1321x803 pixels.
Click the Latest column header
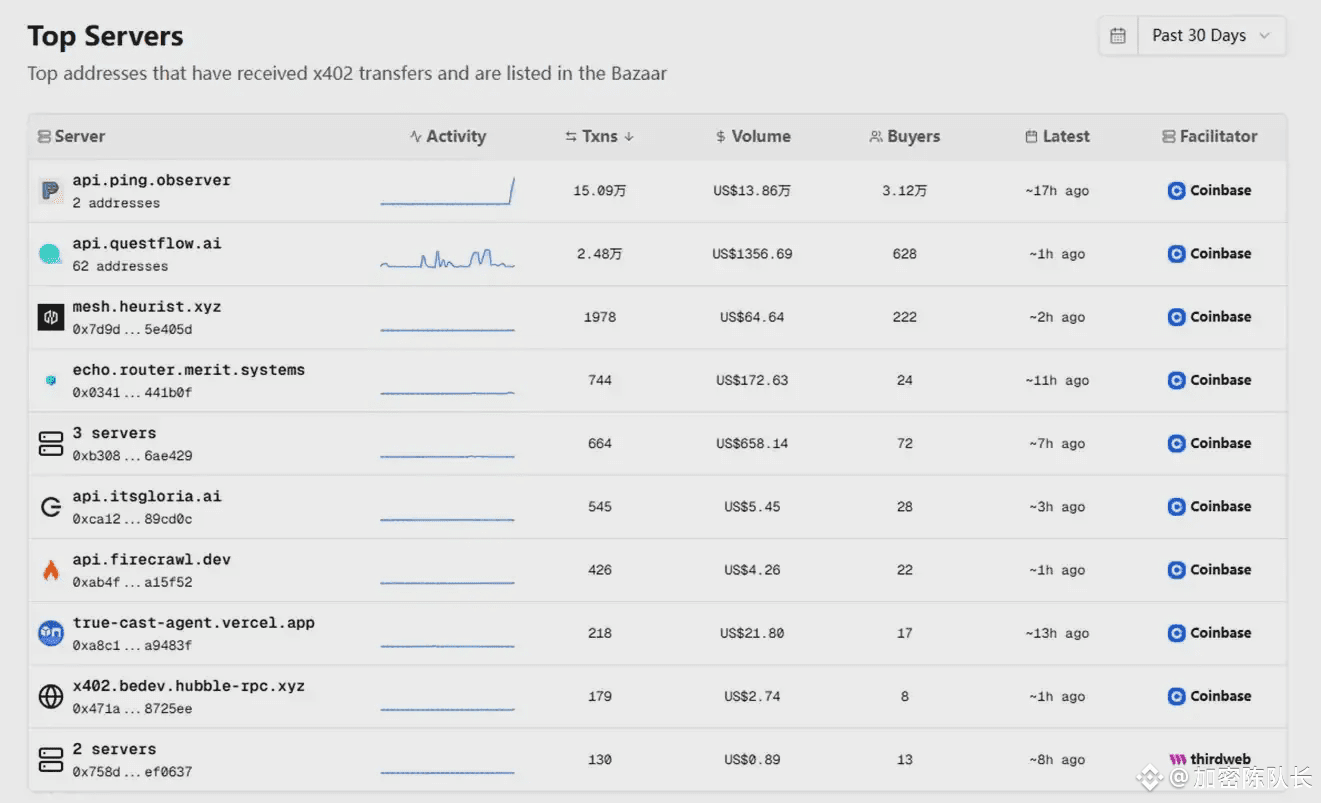1057,136
